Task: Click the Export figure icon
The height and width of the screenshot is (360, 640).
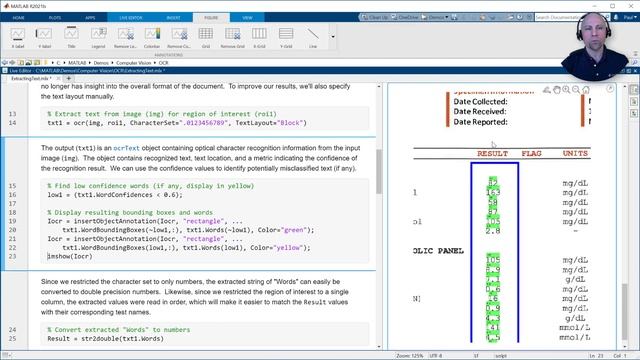Action: tap(547, 90)
